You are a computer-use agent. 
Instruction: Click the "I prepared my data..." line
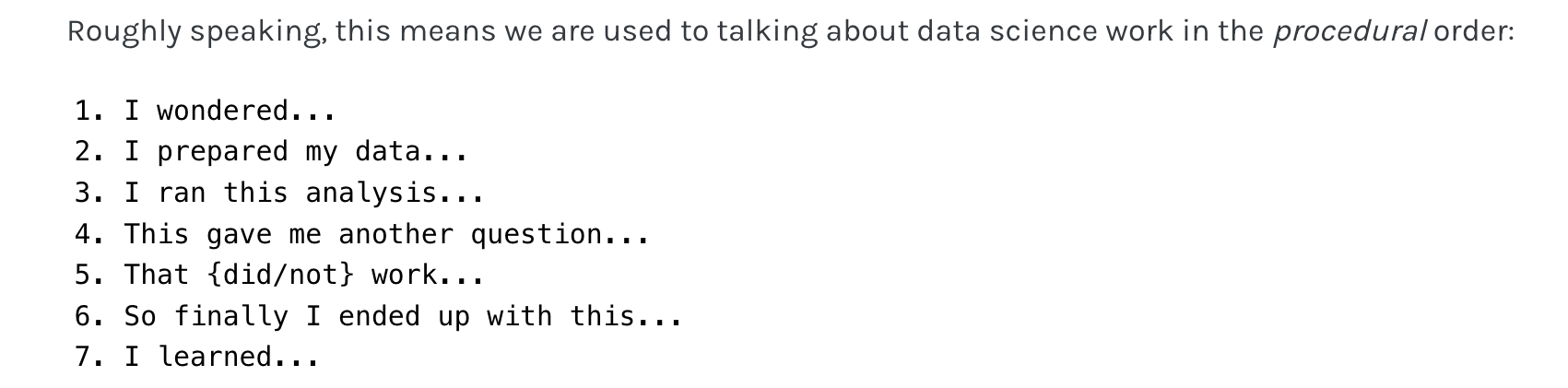point(295,151)
